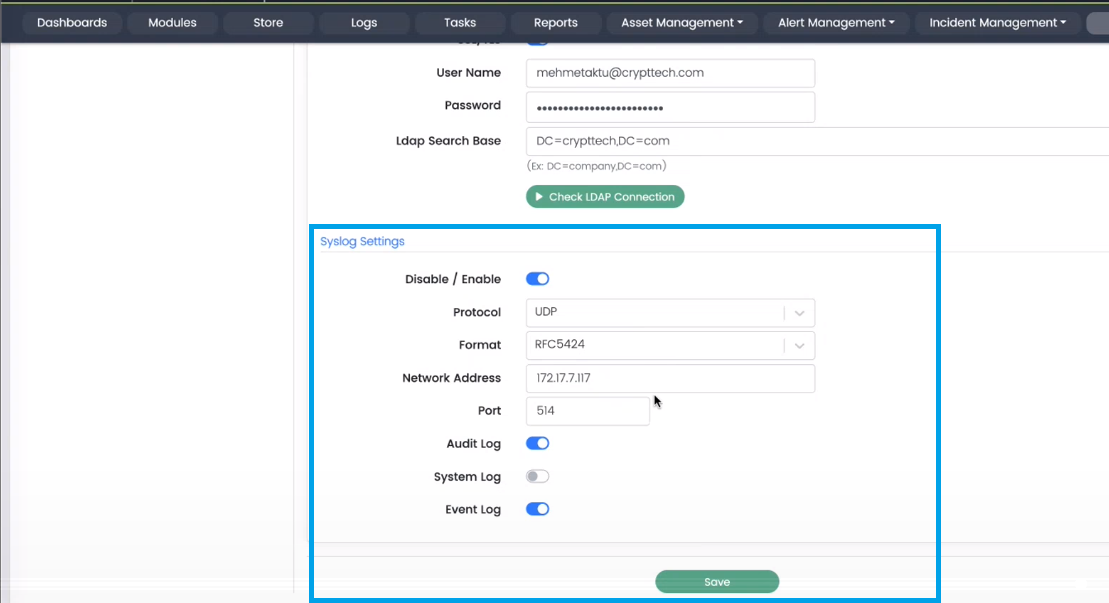
Task: Save the syslog settings
Action: point(716,582)
